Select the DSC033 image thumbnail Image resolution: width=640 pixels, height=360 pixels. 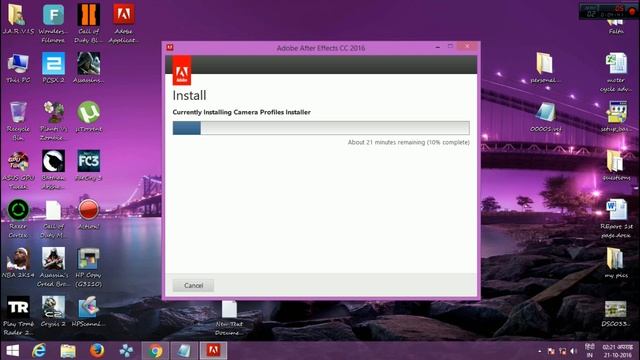click(616, 313)
